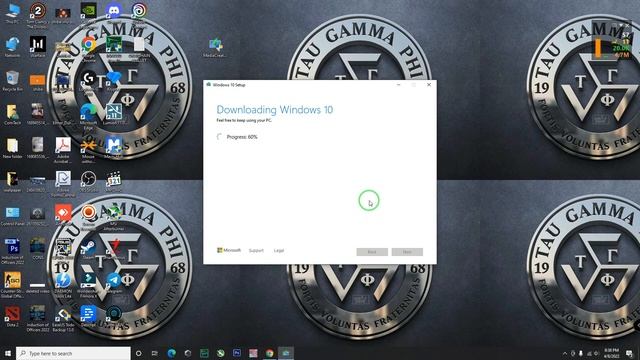Click the Type here to search box

tap(73, 353)
